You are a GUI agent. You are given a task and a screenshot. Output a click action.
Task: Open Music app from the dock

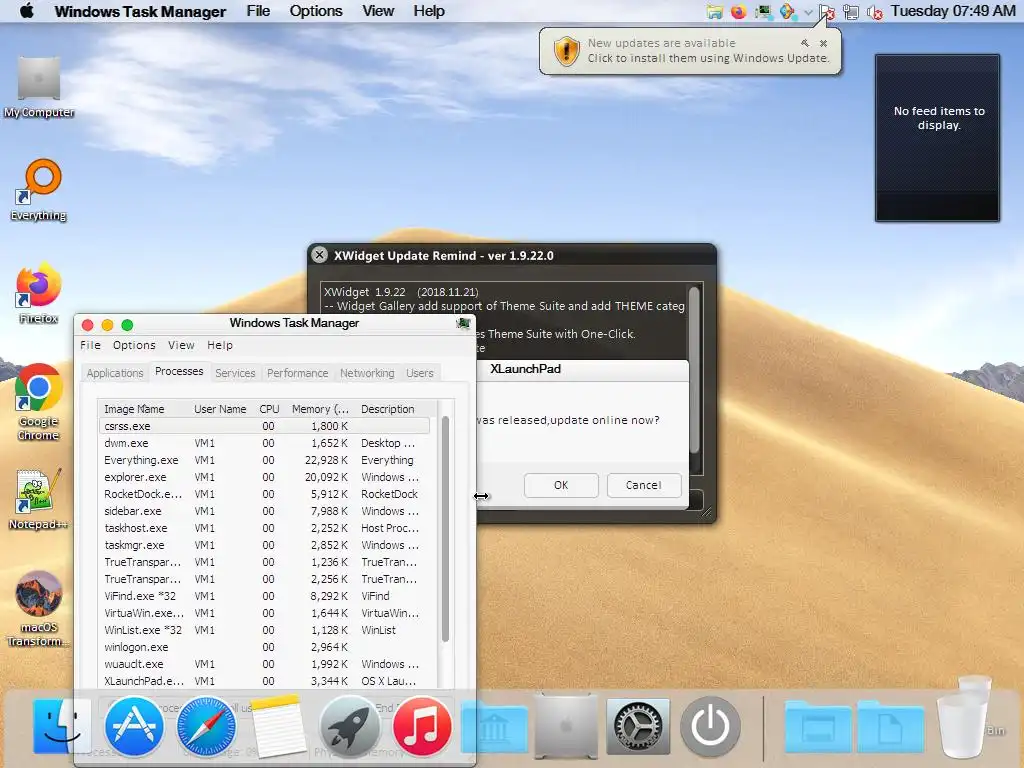point(422,726)
